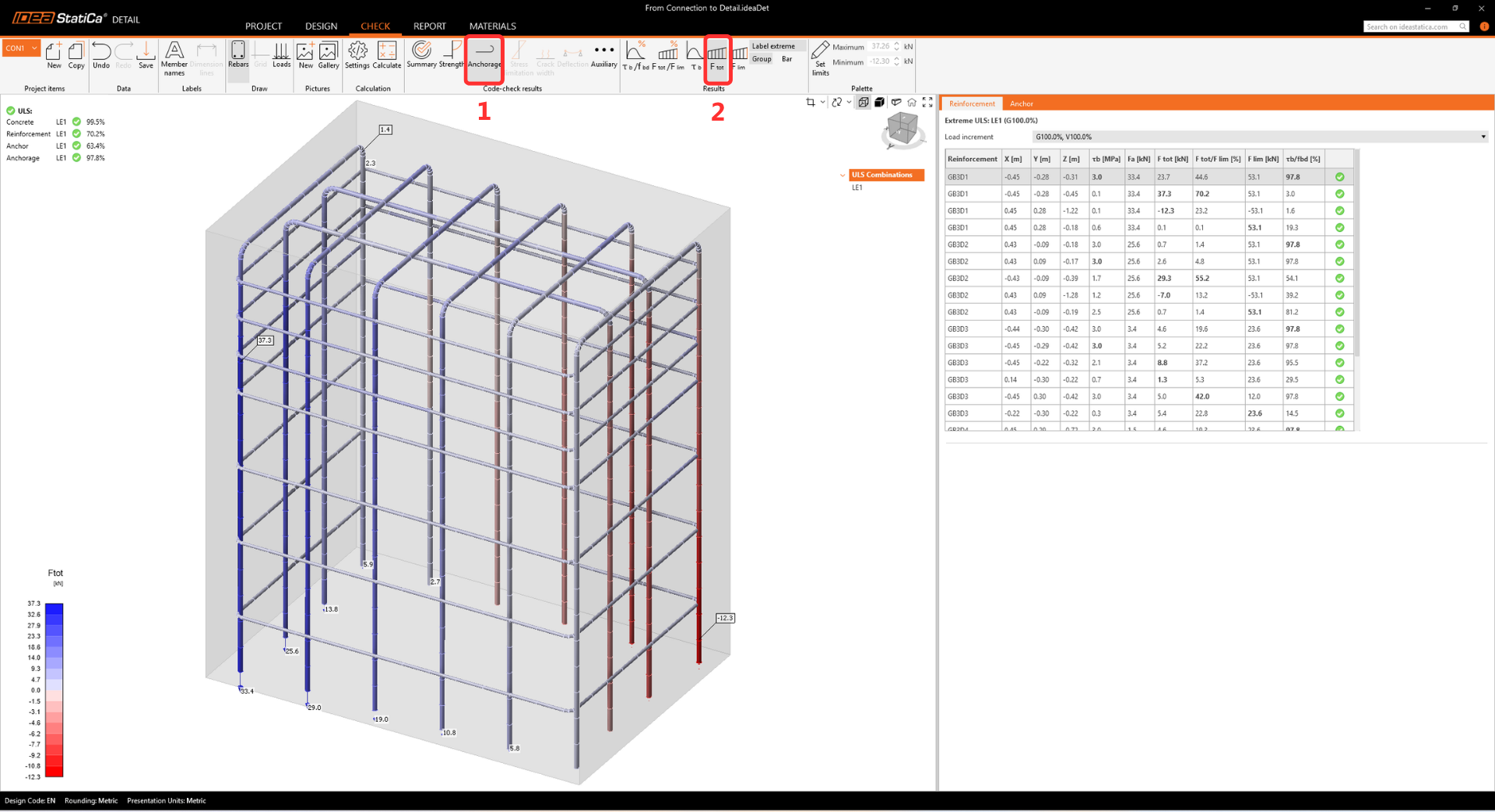1495x812 pixels.
Task: Click the Bar label button
Action: pos(786,59)
